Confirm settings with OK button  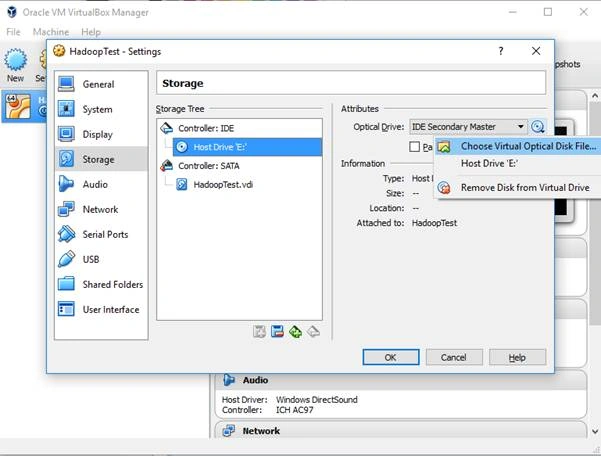[x=391, y=358]
